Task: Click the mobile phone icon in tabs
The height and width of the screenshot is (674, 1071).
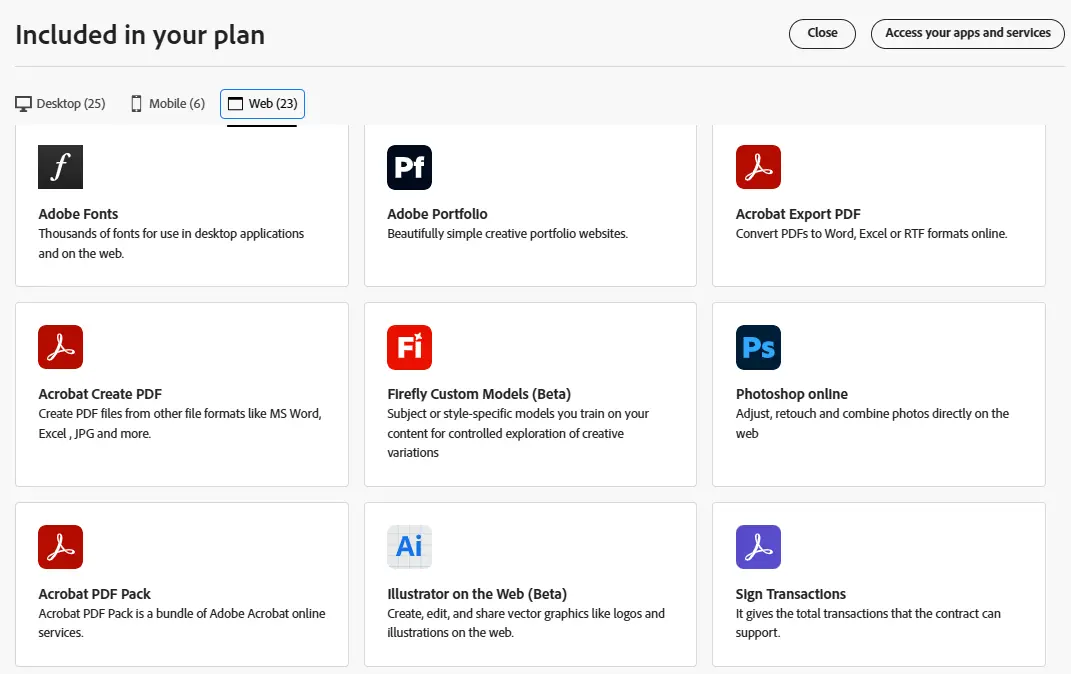Action: click(137, 104)
